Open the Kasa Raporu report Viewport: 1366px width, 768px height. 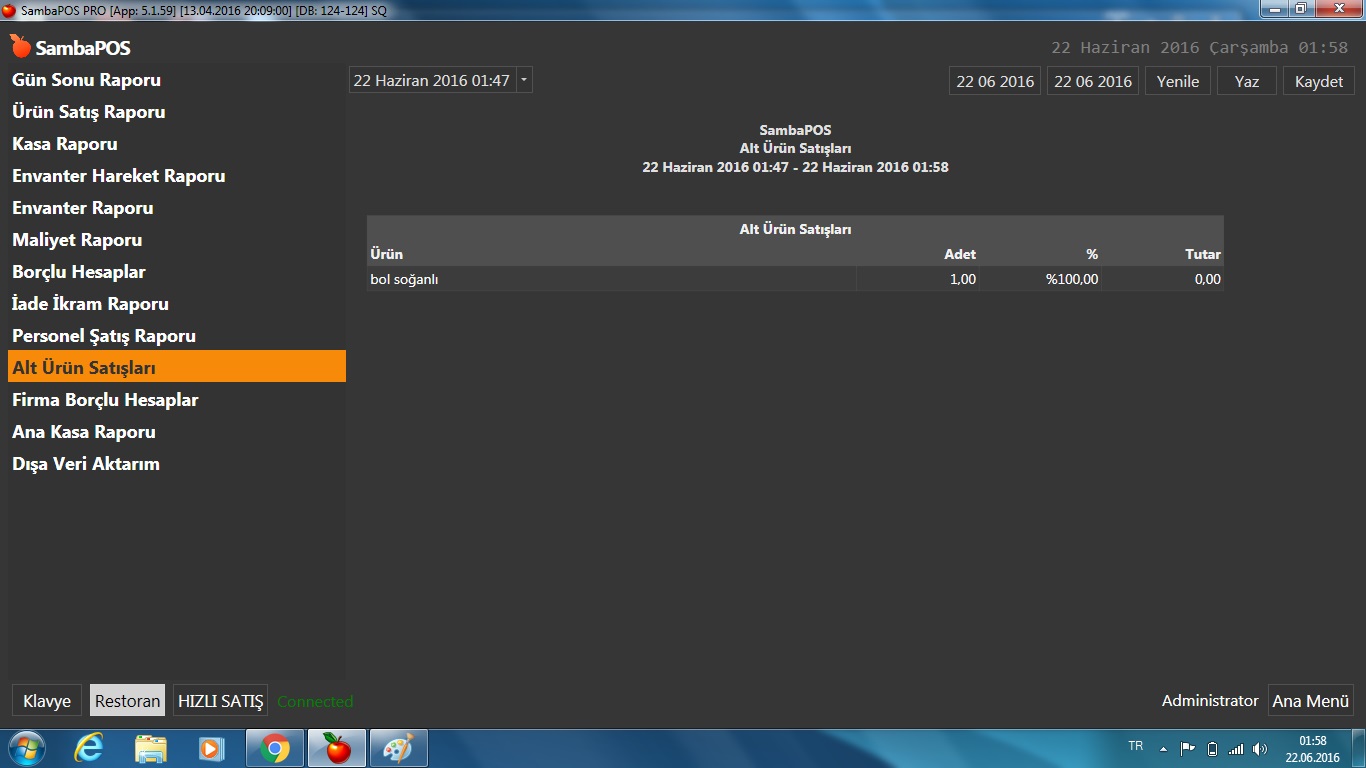coord(65,144)
